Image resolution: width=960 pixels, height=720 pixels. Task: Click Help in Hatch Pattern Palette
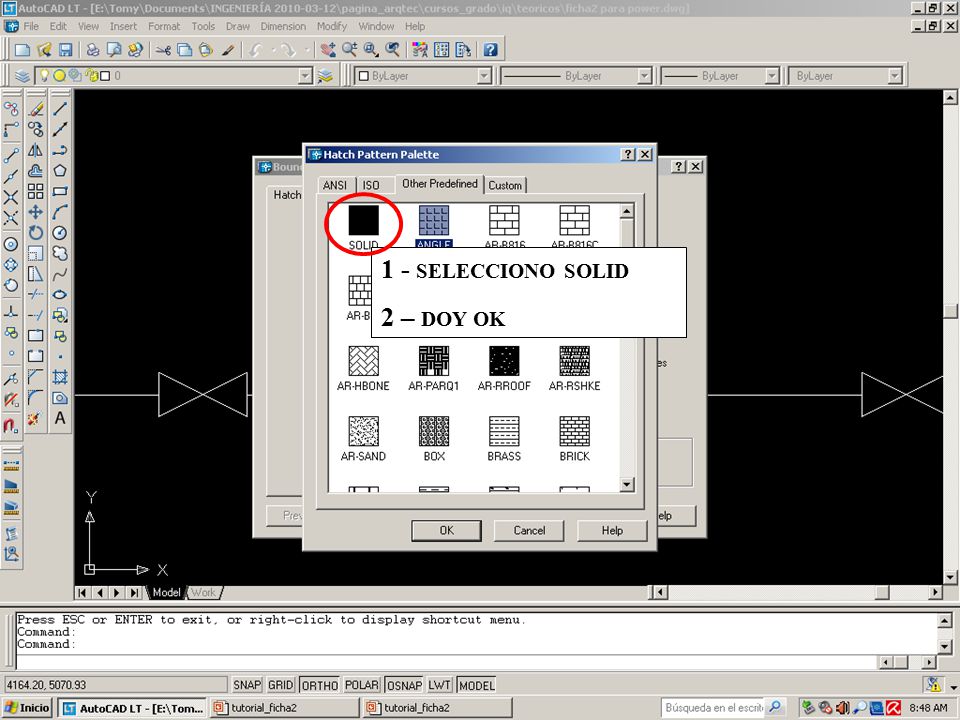pyautogui.click(x=612, y=530)
